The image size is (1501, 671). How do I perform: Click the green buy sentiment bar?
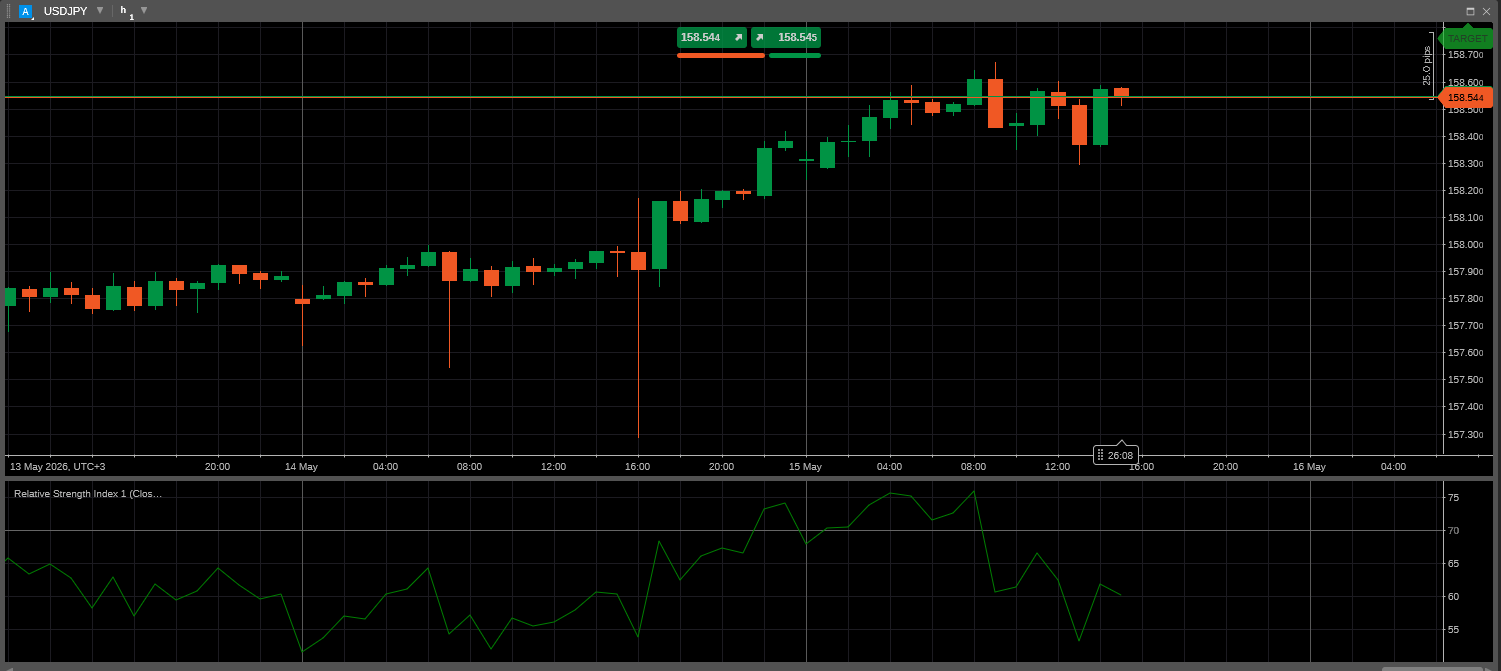coord(795,56)
